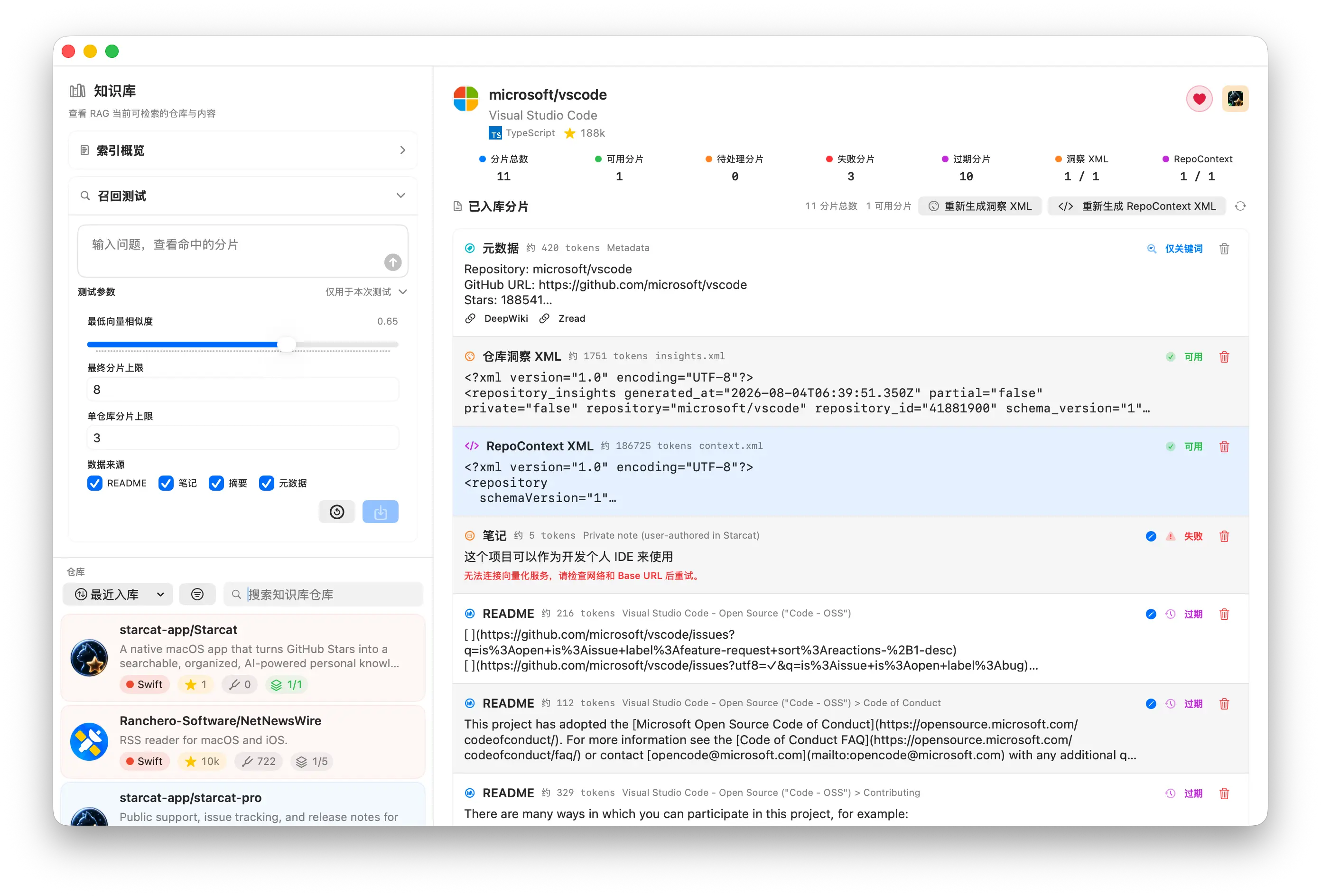This screenshot has width=1321, height=896.
Task: Click the expired clock icon on 216-token README
Action: click(1171, 614)
